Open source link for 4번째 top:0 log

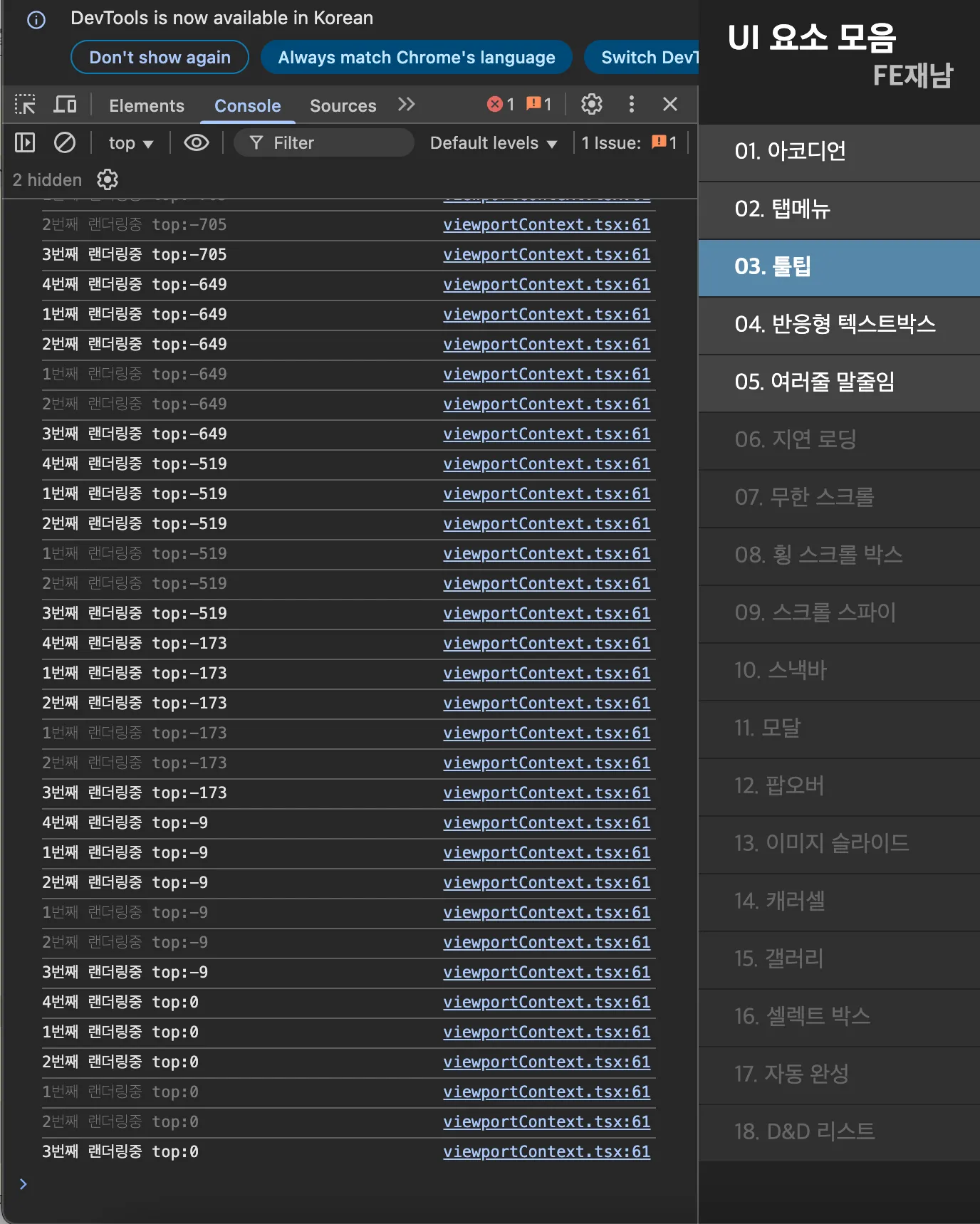pos(546,1002)
